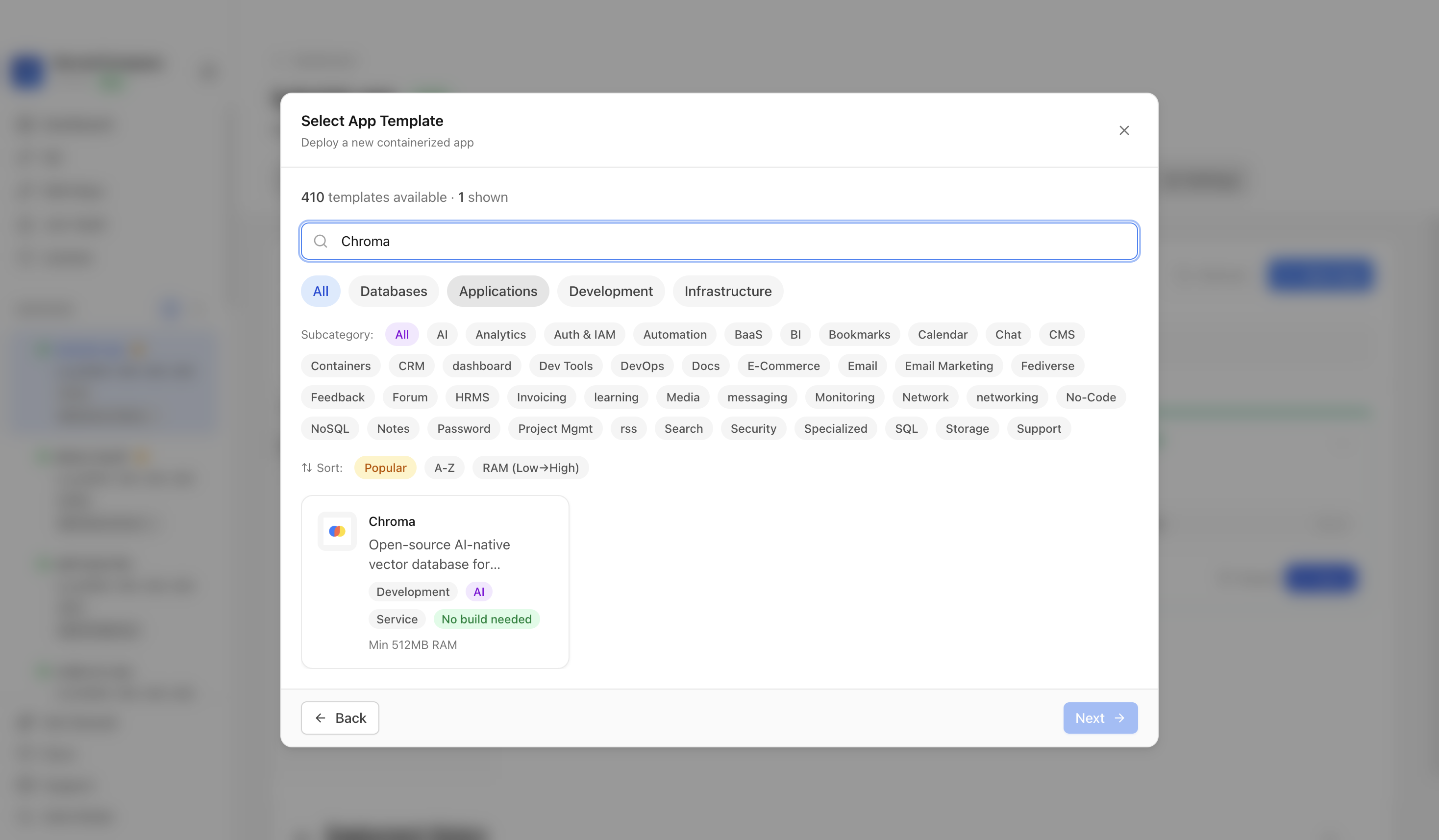The image size is (1439, 840).
Task: Filter by dashboard subcategory
Action: click(481, 366)
